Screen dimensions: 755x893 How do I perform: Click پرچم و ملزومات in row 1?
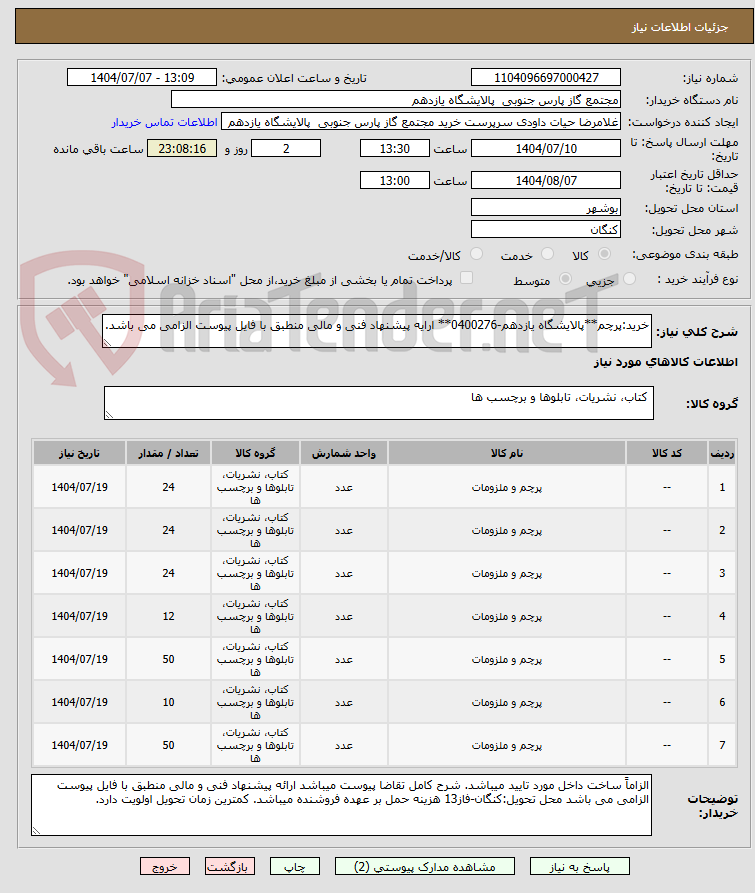click(x=507, y=488)
